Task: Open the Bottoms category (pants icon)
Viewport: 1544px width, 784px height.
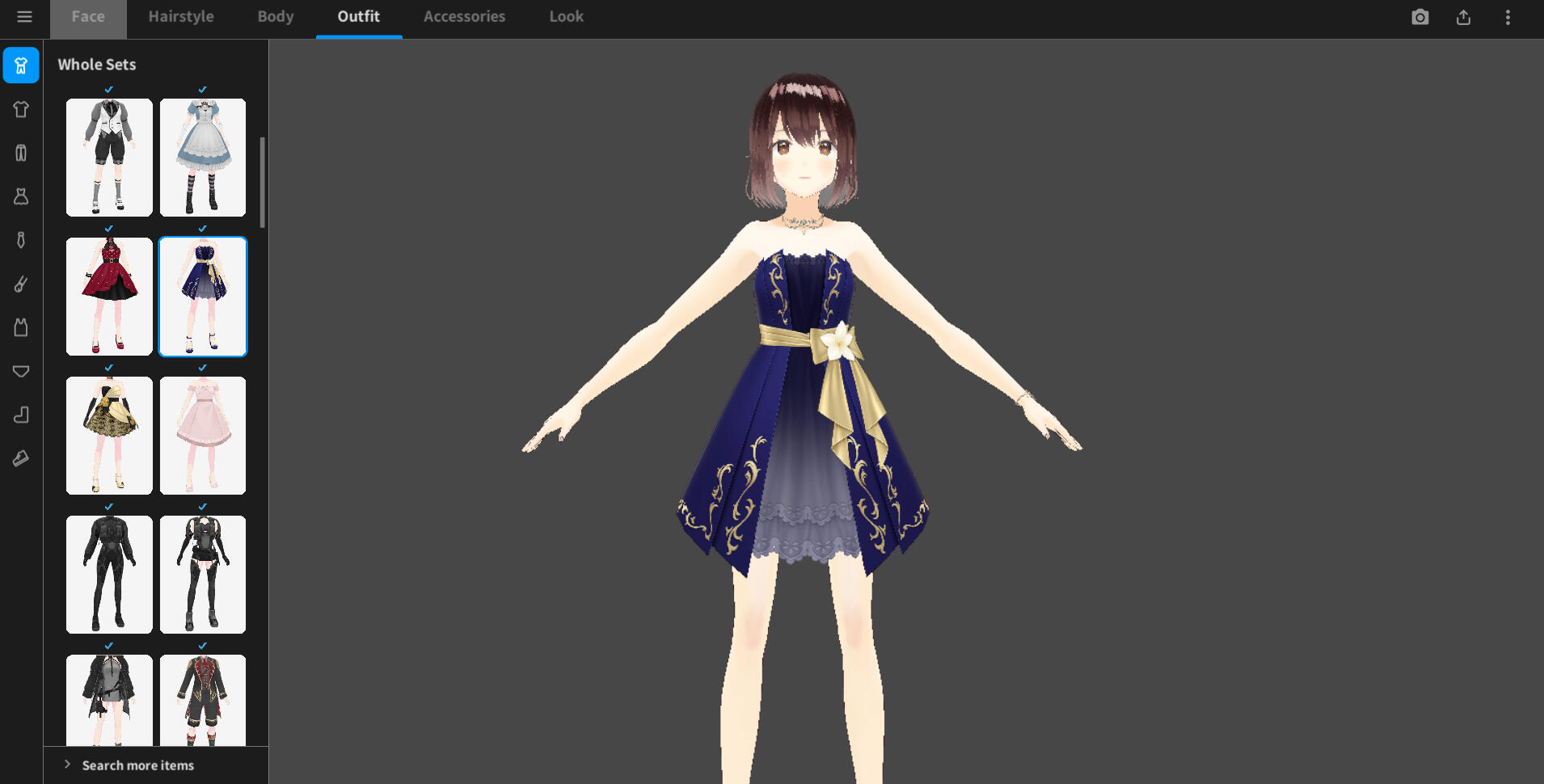Action: click(x=21, y=153)
